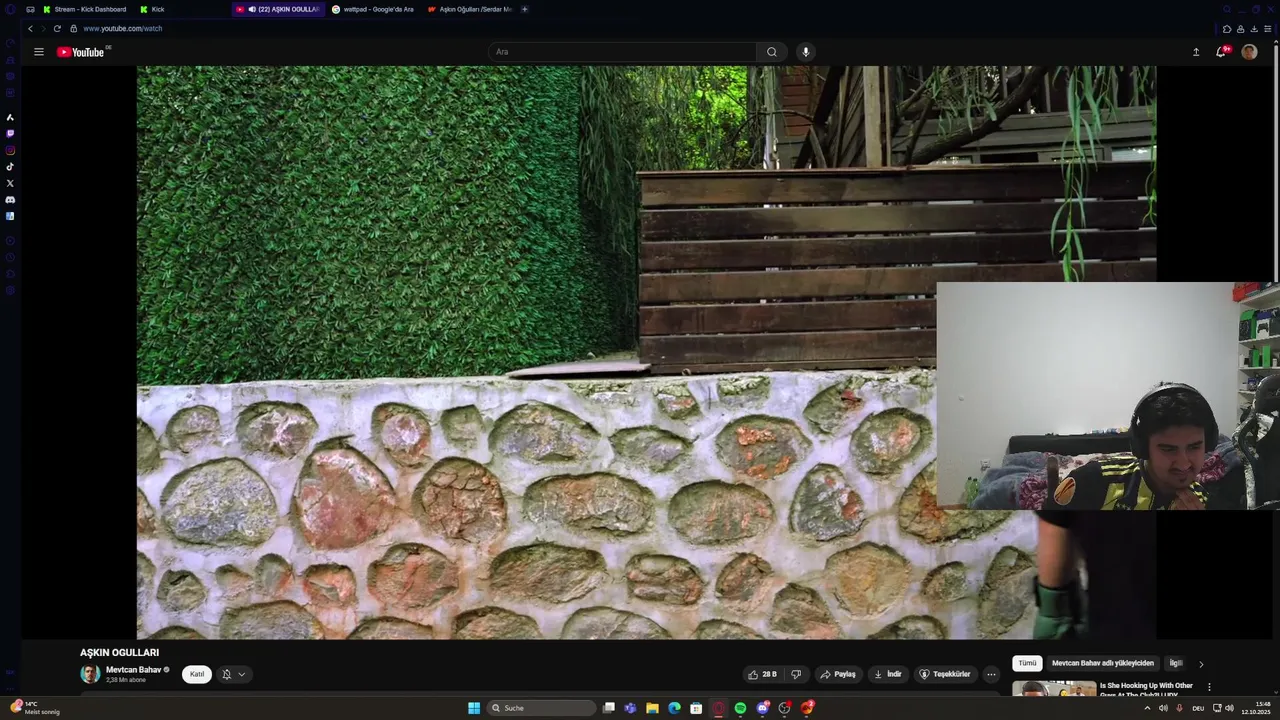Switch to Aşkın Oğulları /Serdar tab
This screenshot has height=720, width=1280.
[x=469, y=9]
